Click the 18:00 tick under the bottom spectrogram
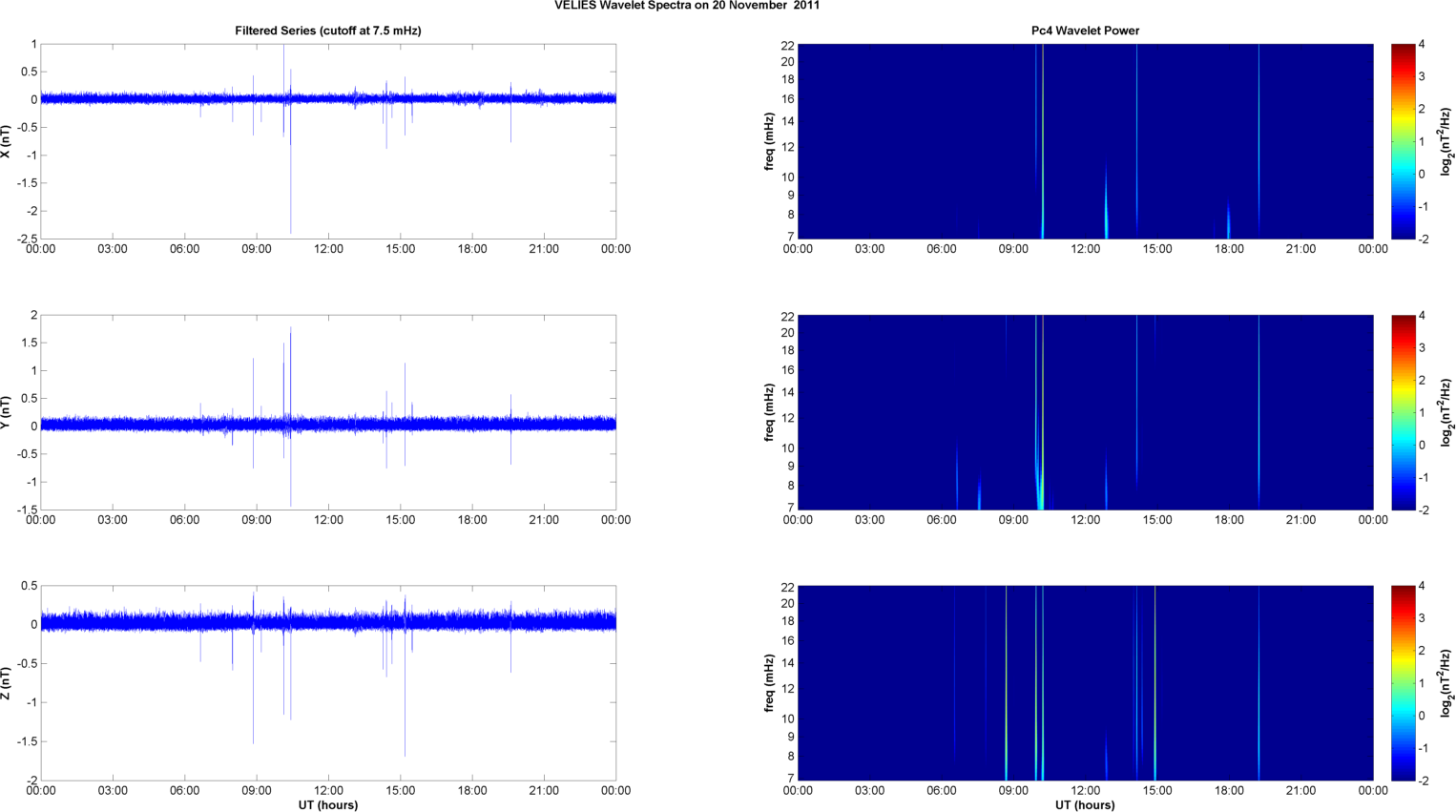Viewport: 1456px width, 812px height. (1229, 790)
